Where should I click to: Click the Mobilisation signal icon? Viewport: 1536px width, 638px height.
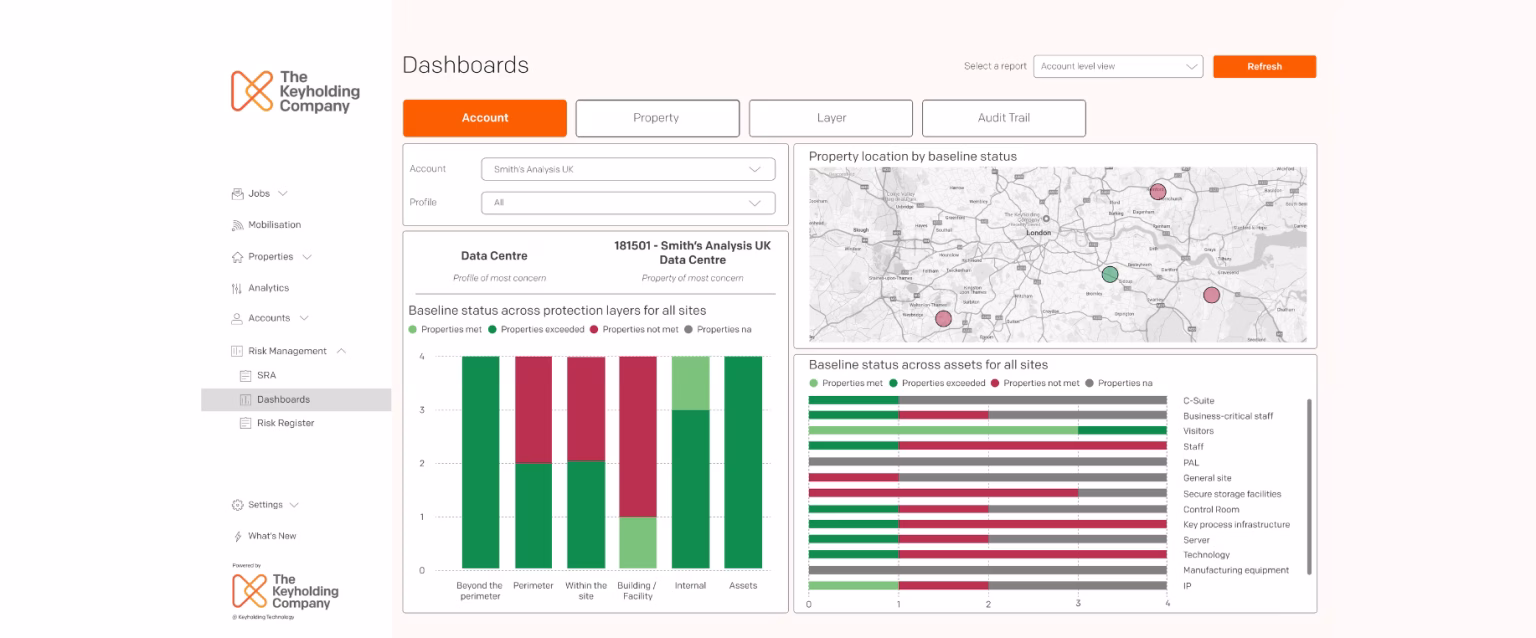pos(237,225)
